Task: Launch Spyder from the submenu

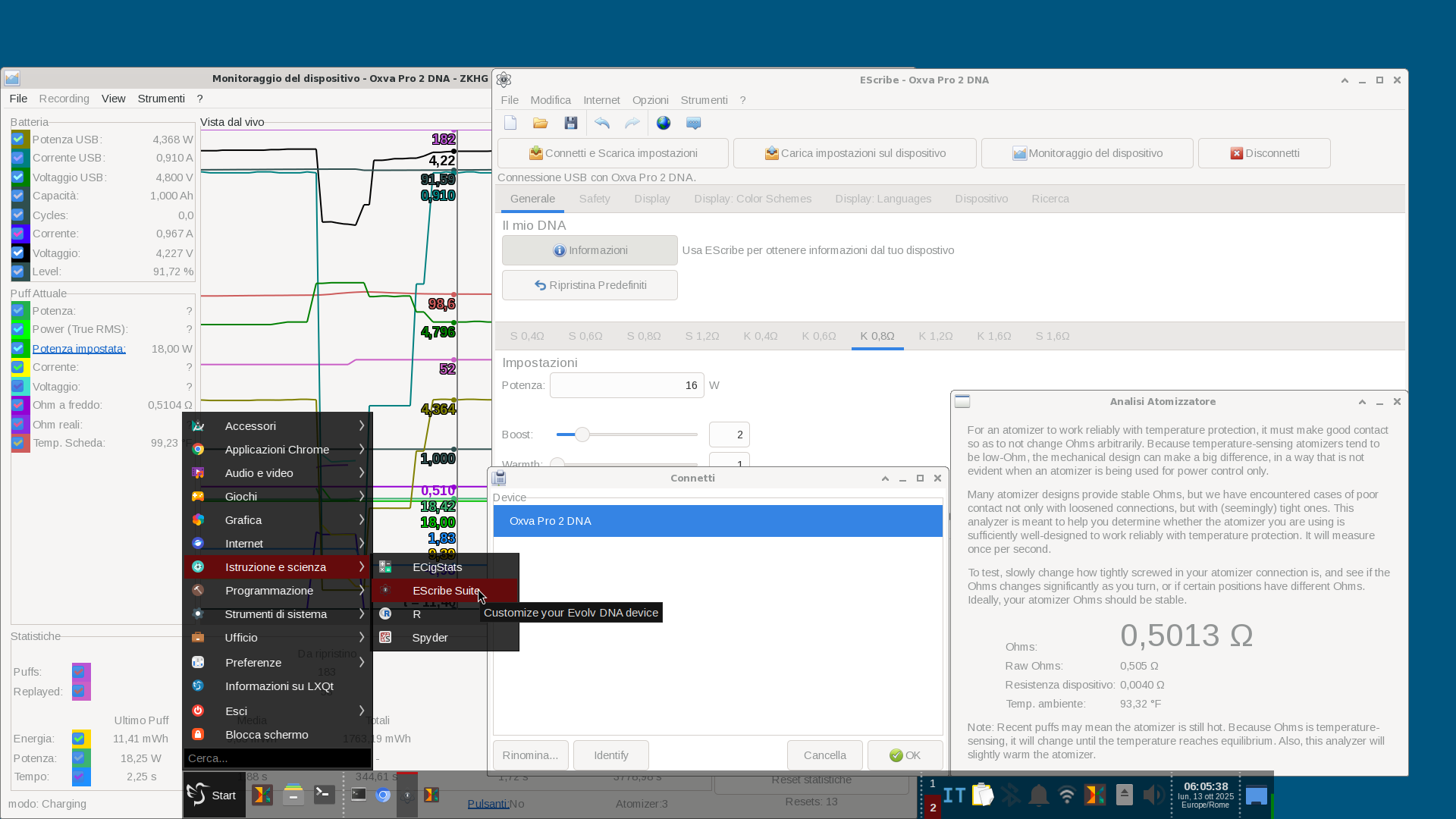Action: [430, 638]
